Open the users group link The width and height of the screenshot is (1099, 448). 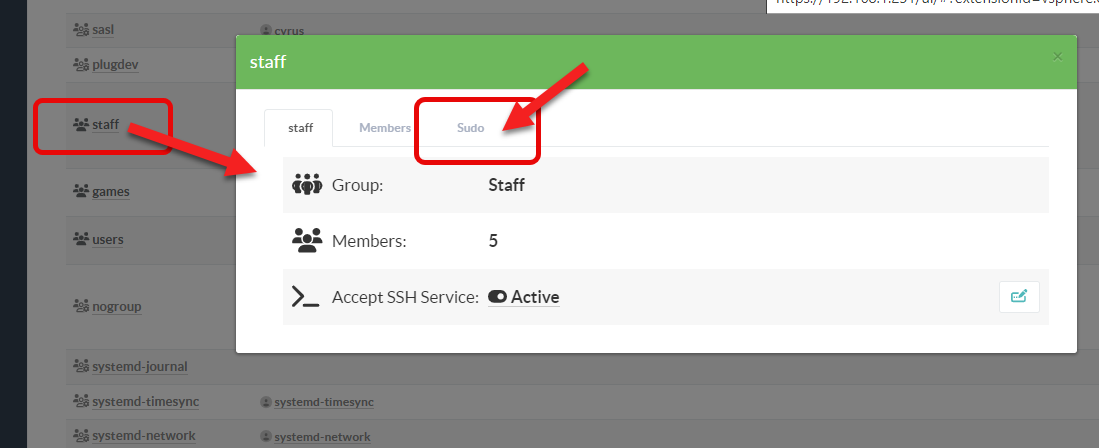pos(107,240)
